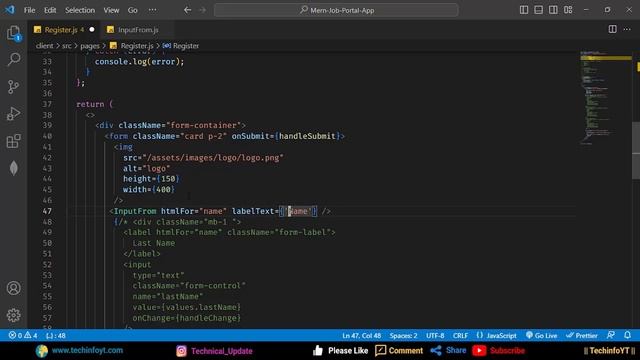Open editor More Actions ellipsis

(627, 29)
